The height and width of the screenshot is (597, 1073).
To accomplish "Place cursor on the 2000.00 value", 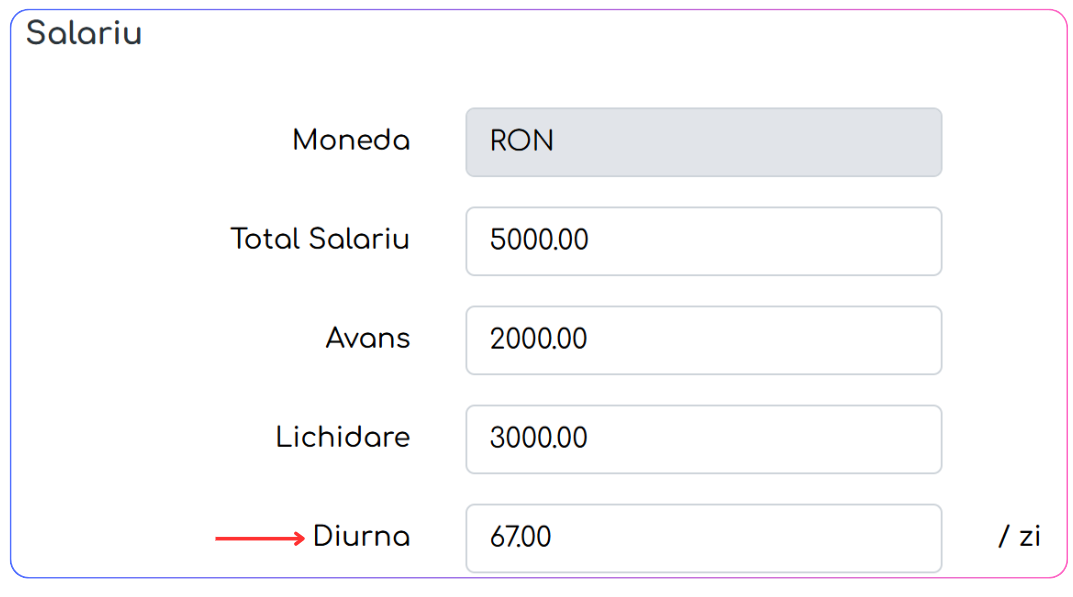I will click(538, 339).
